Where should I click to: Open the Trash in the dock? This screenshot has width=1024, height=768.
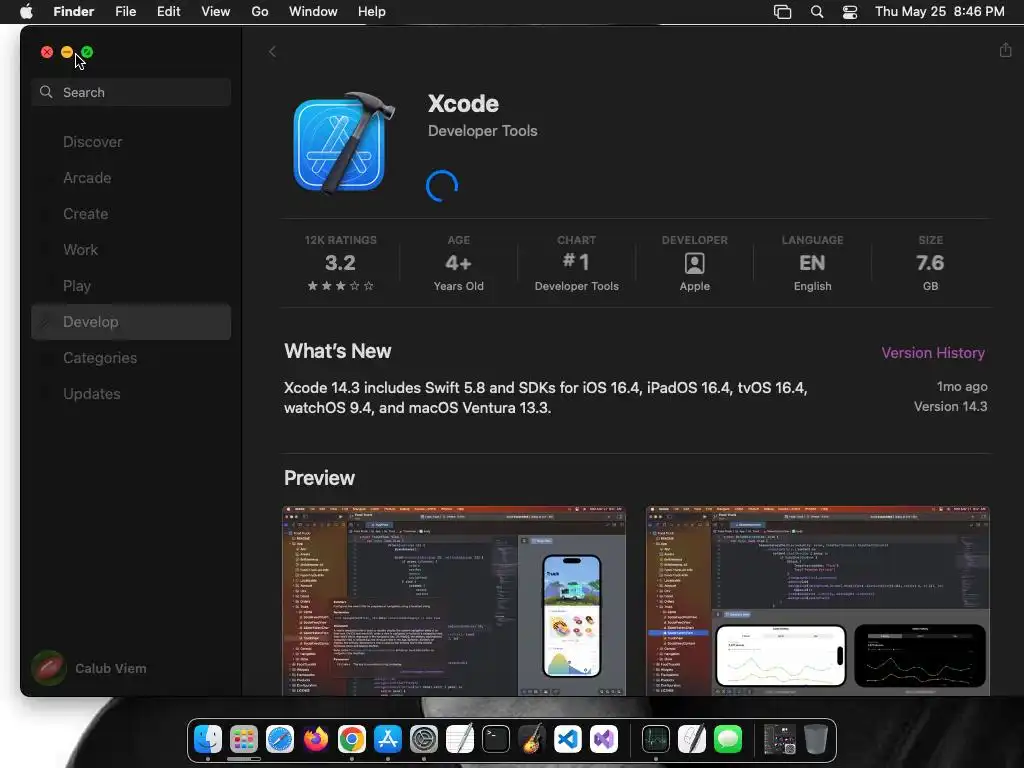click(x=816, y=739)
